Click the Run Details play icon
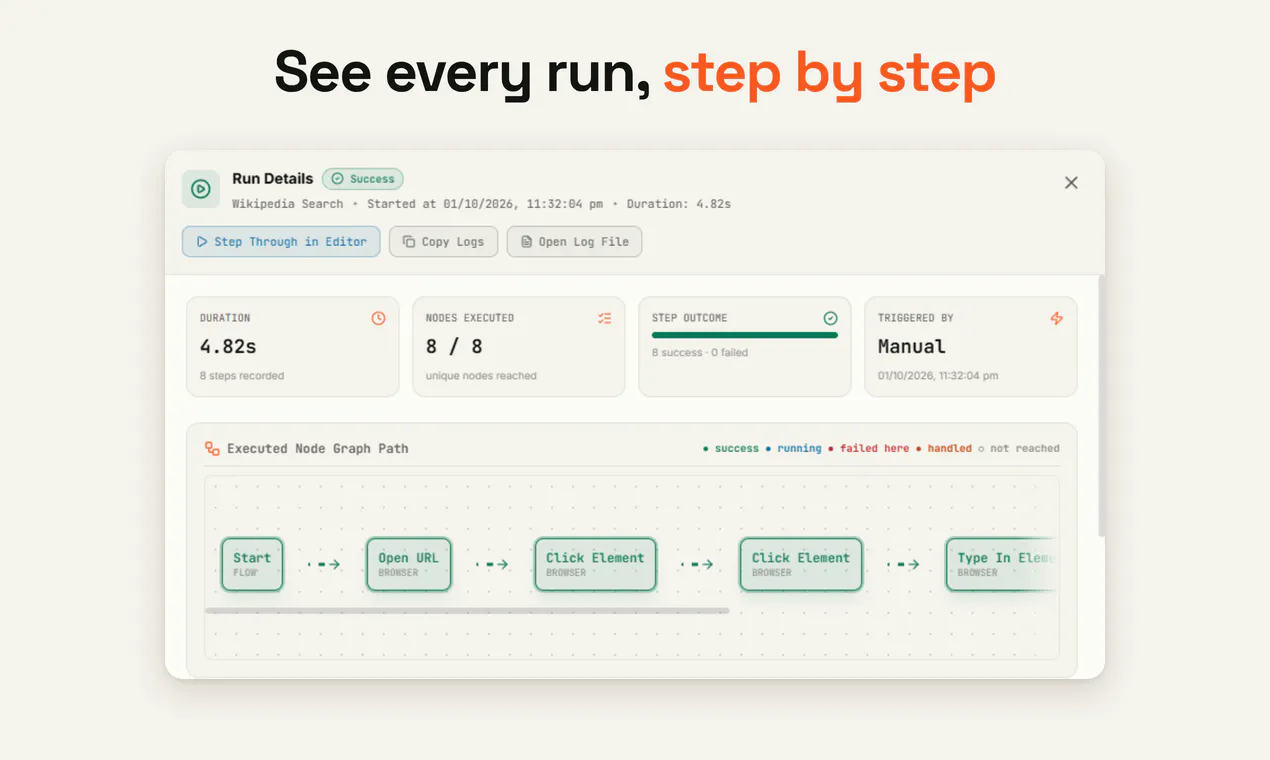1270x760 pixels. [x=201, y=189]
